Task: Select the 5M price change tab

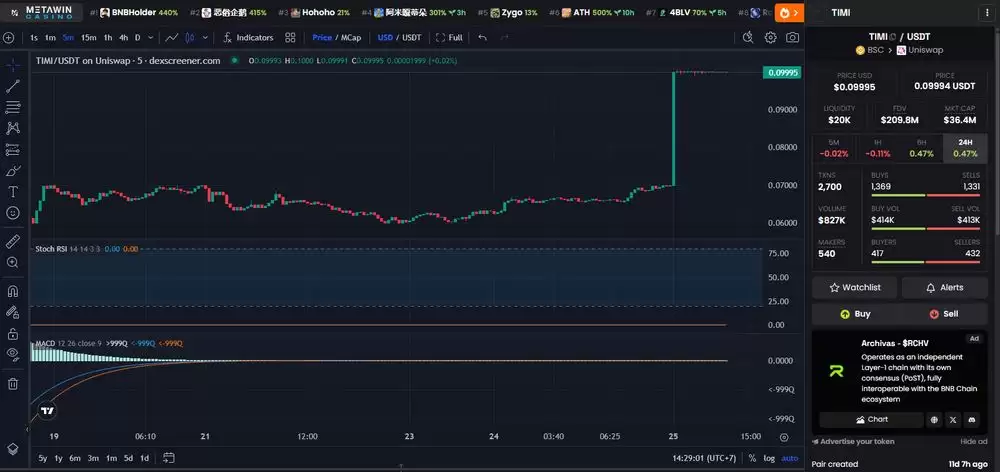Action: tap(834, 148)
